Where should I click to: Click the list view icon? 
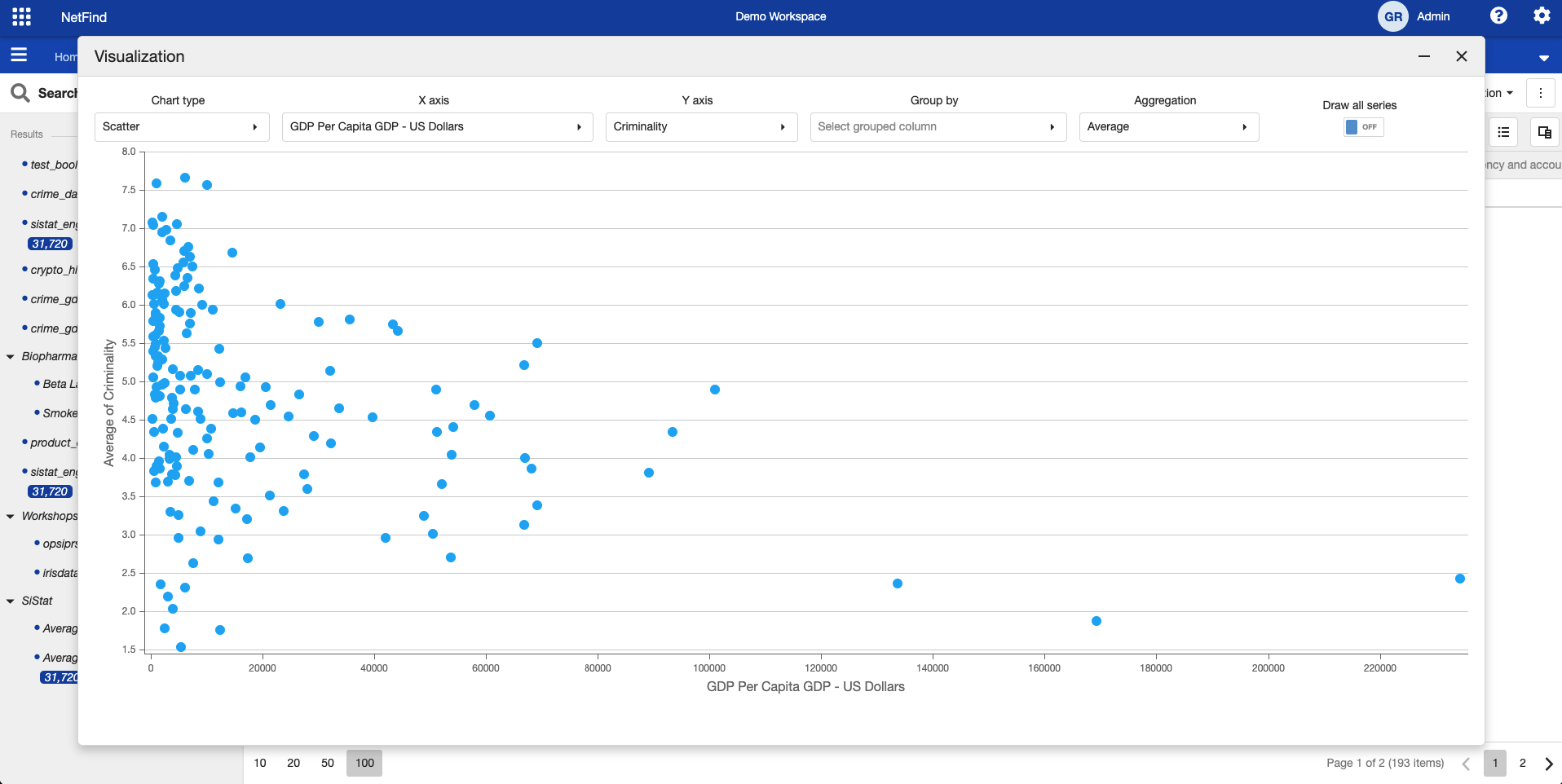click(x=1503, y=132)
